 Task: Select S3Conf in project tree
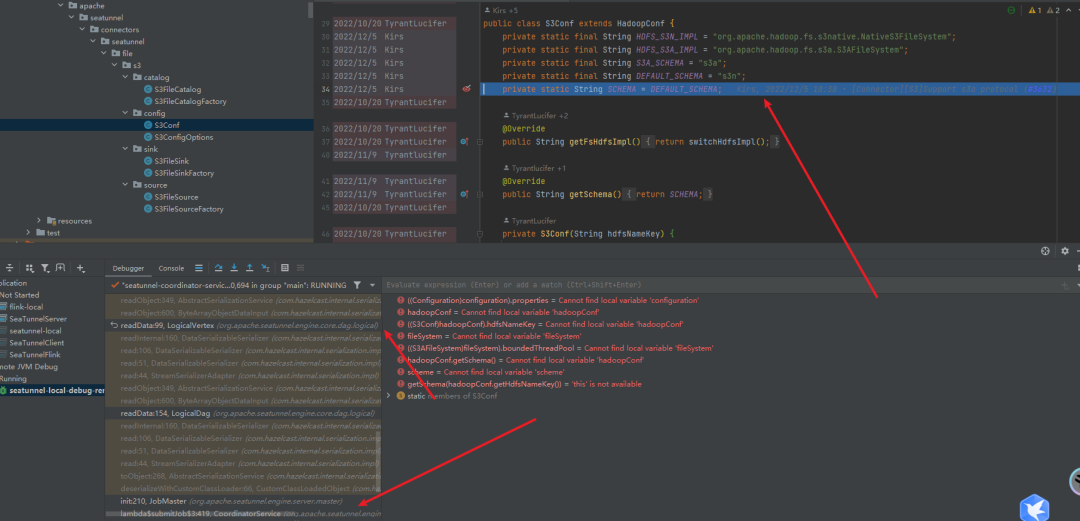(x=162, y=125)
